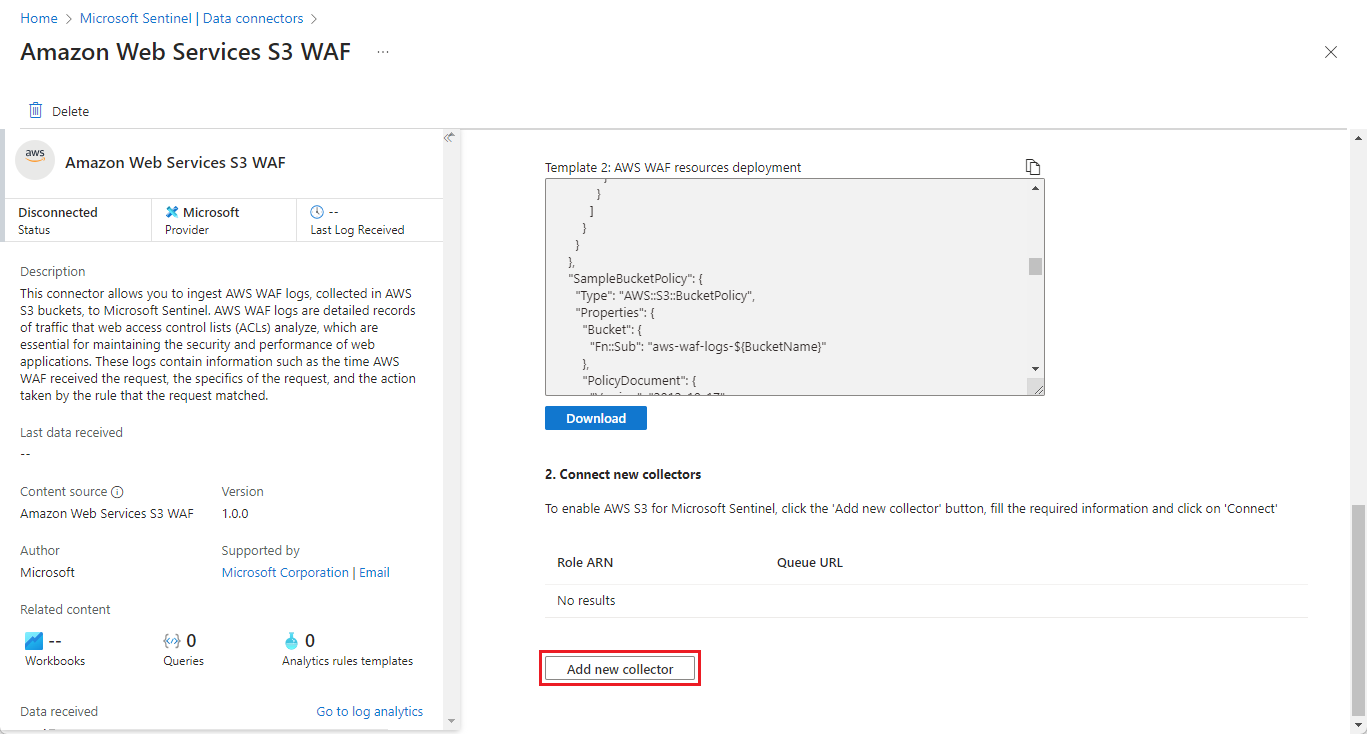1367x734 pixels.
Task: Open Go to log analytics link
Action: [370, 711]
